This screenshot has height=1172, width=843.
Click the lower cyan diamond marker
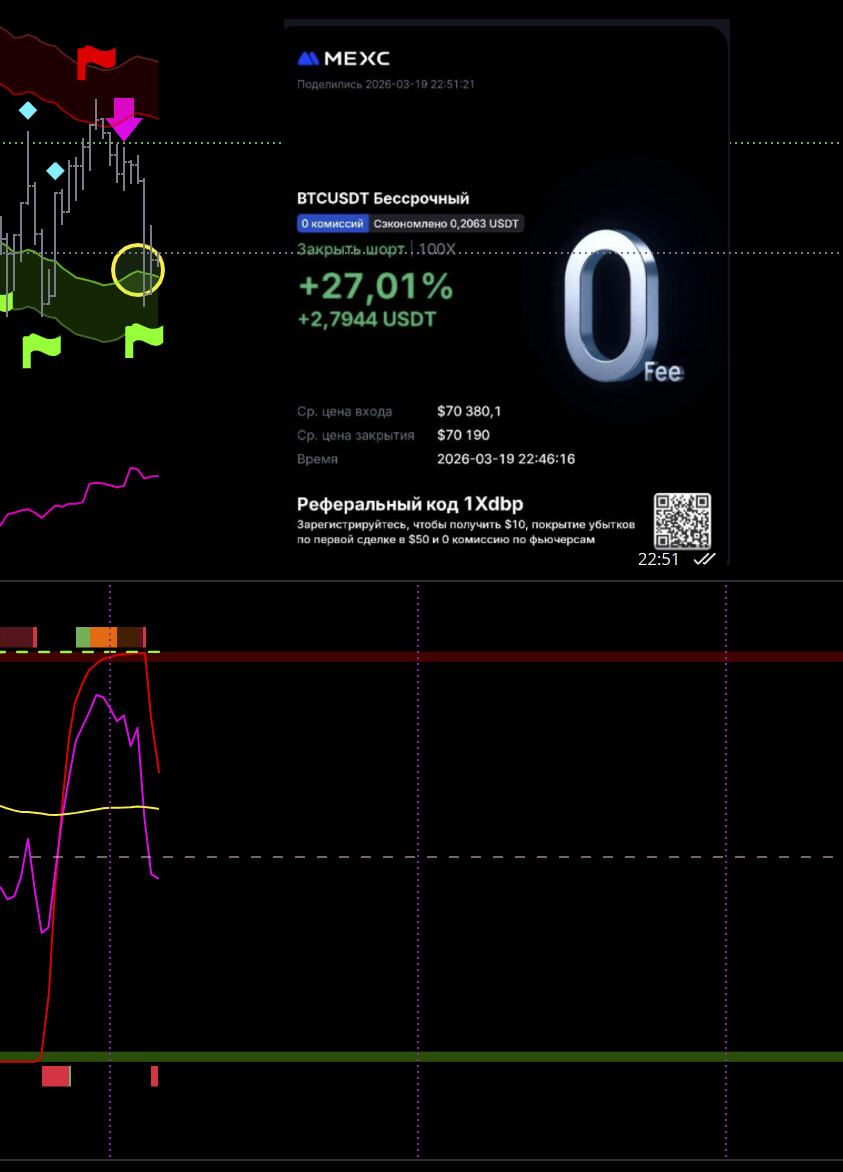56,171
